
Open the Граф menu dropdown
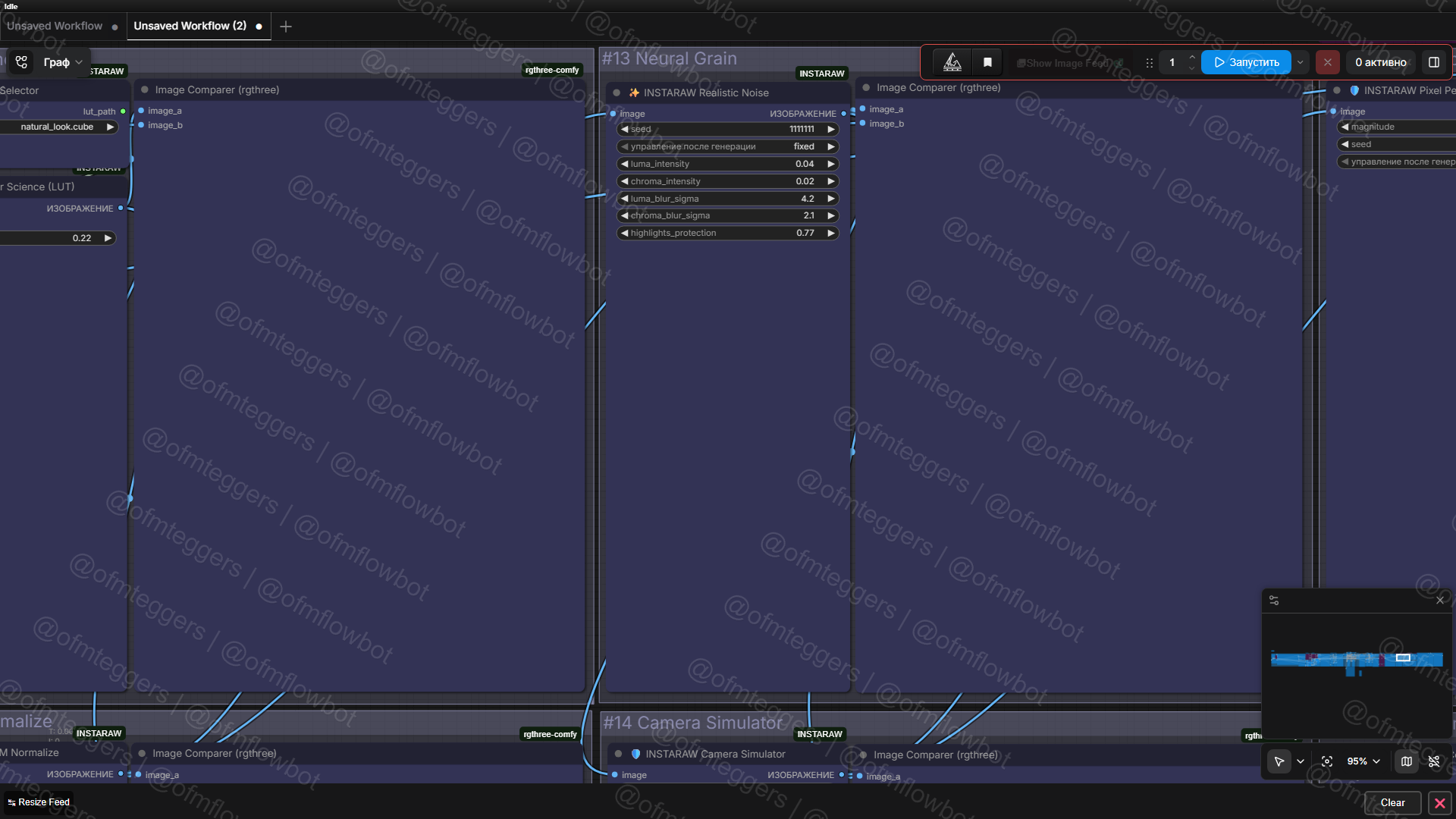(62, 62)
